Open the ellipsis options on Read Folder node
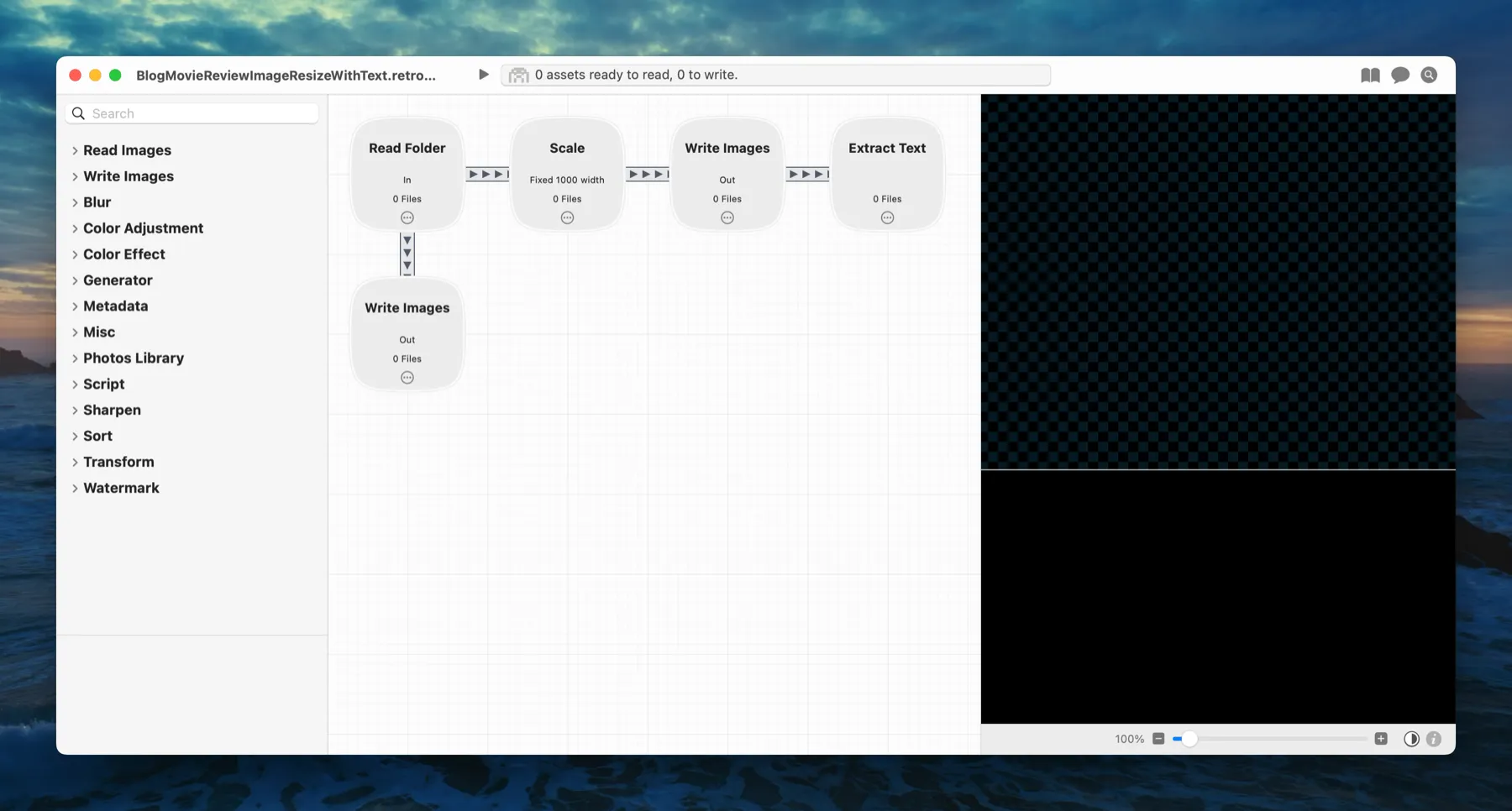Viewport: 1512px width, 811px height. point(407,217)
